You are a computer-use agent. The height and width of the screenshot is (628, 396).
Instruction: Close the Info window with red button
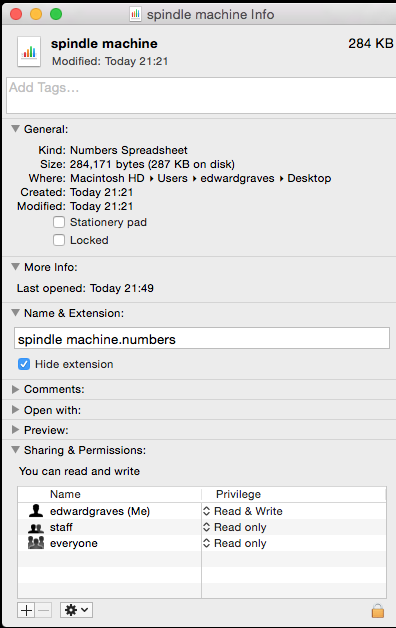click(16, 14)
